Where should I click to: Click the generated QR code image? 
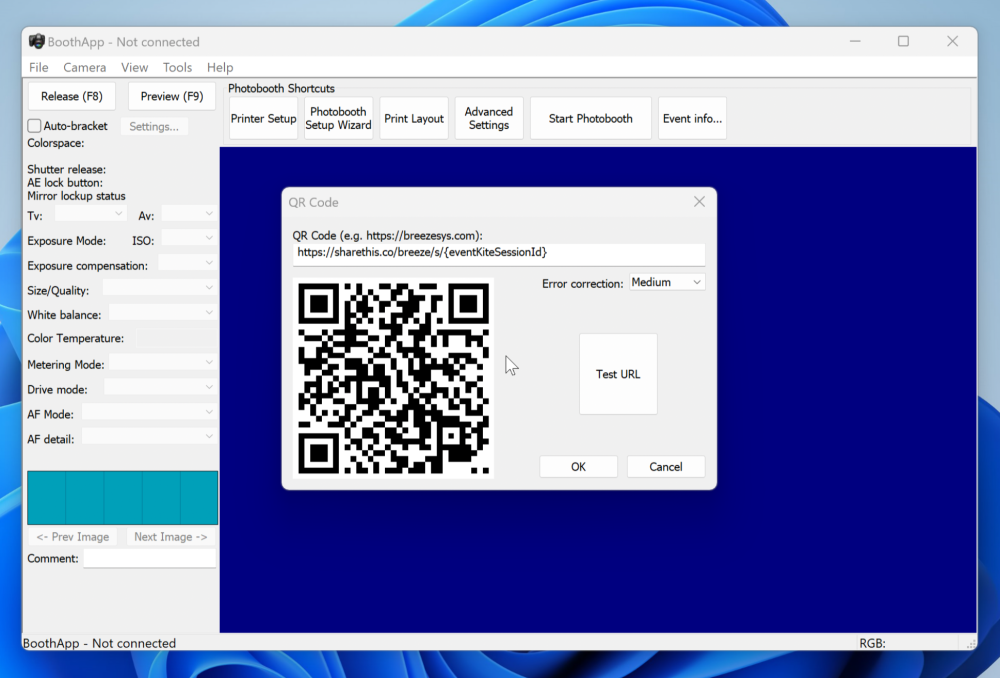tap(393, 378)
